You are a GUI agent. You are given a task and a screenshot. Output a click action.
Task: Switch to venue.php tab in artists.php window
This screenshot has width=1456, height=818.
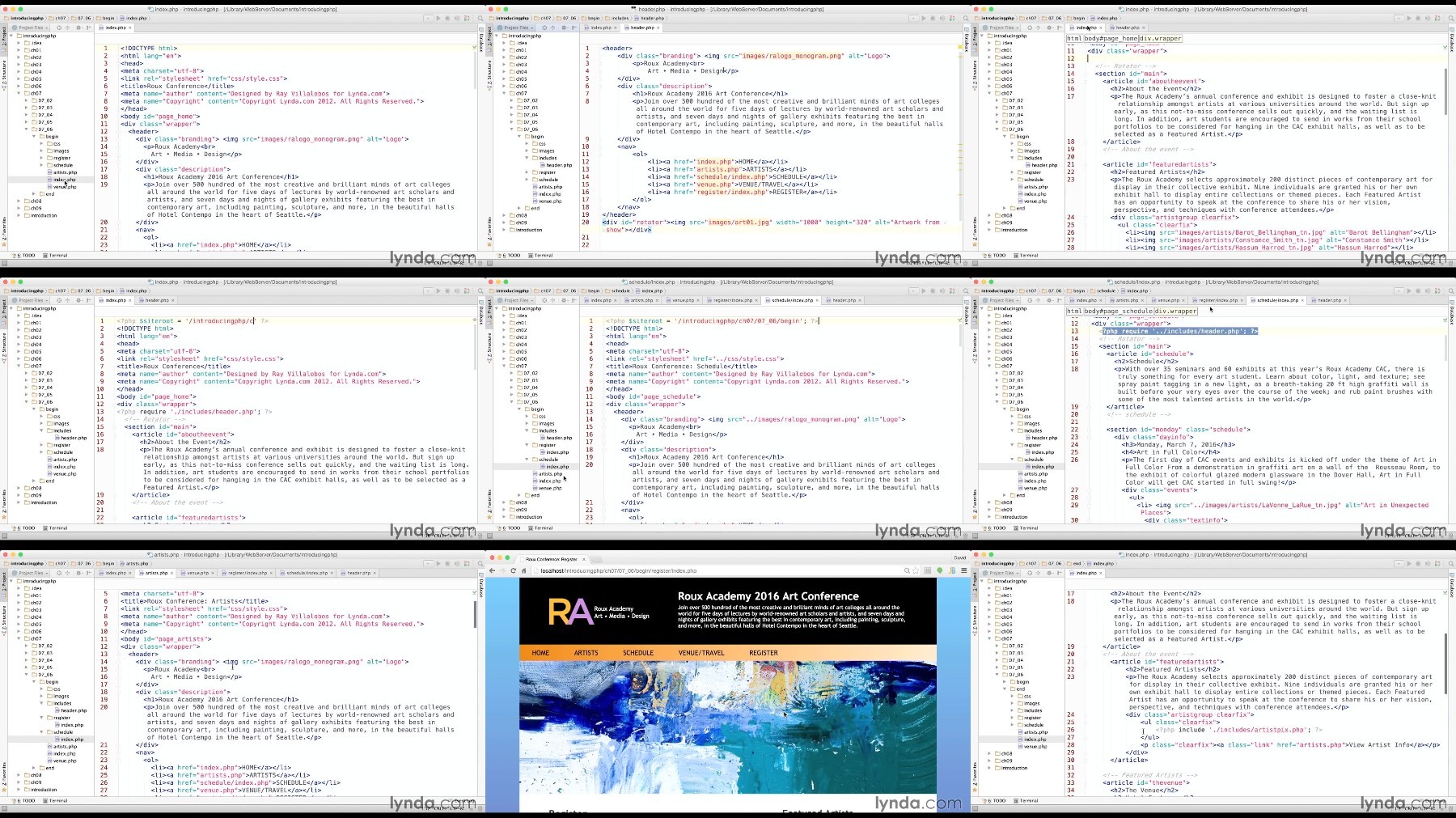click(198, 573)
